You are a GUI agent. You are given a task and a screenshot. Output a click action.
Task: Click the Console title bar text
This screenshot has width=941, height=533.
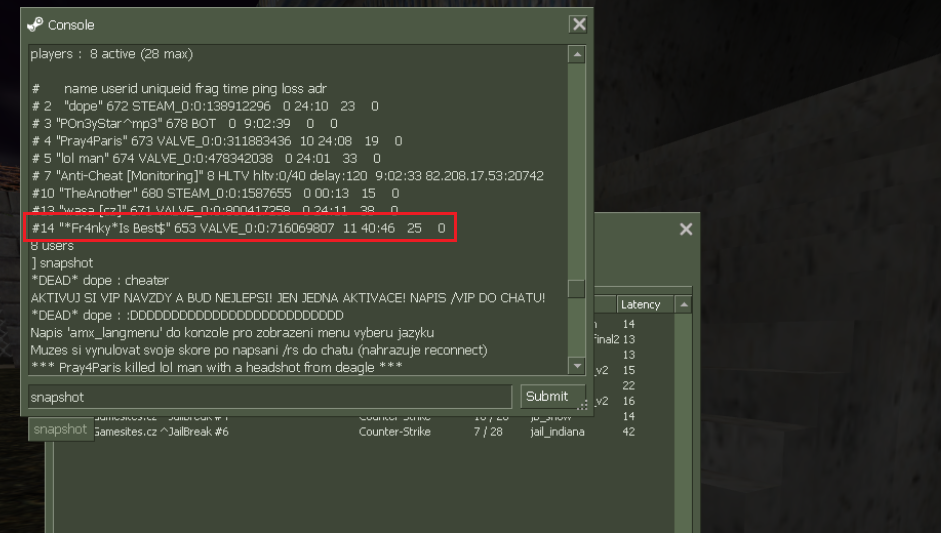pyautogui.click(x=71, y=25)
